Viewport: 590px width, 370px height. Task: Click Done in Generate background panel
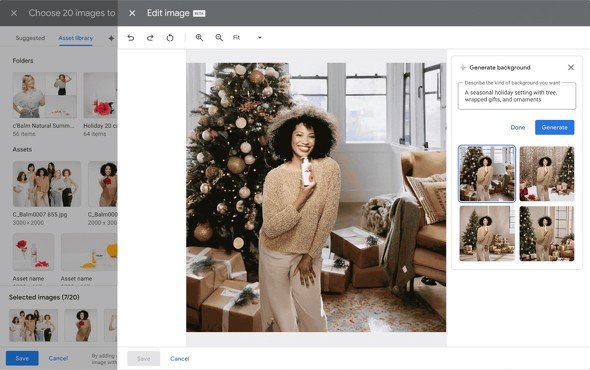tap(518, 128)
